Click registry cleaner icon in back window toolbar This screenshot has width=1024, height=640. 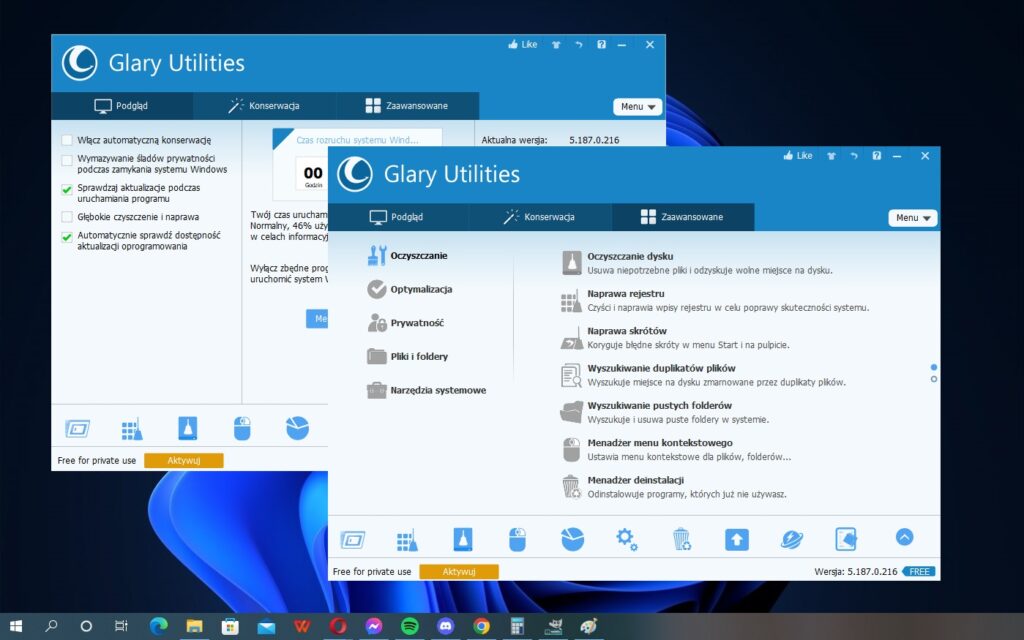pyautogui.click(x=132, y=428)
